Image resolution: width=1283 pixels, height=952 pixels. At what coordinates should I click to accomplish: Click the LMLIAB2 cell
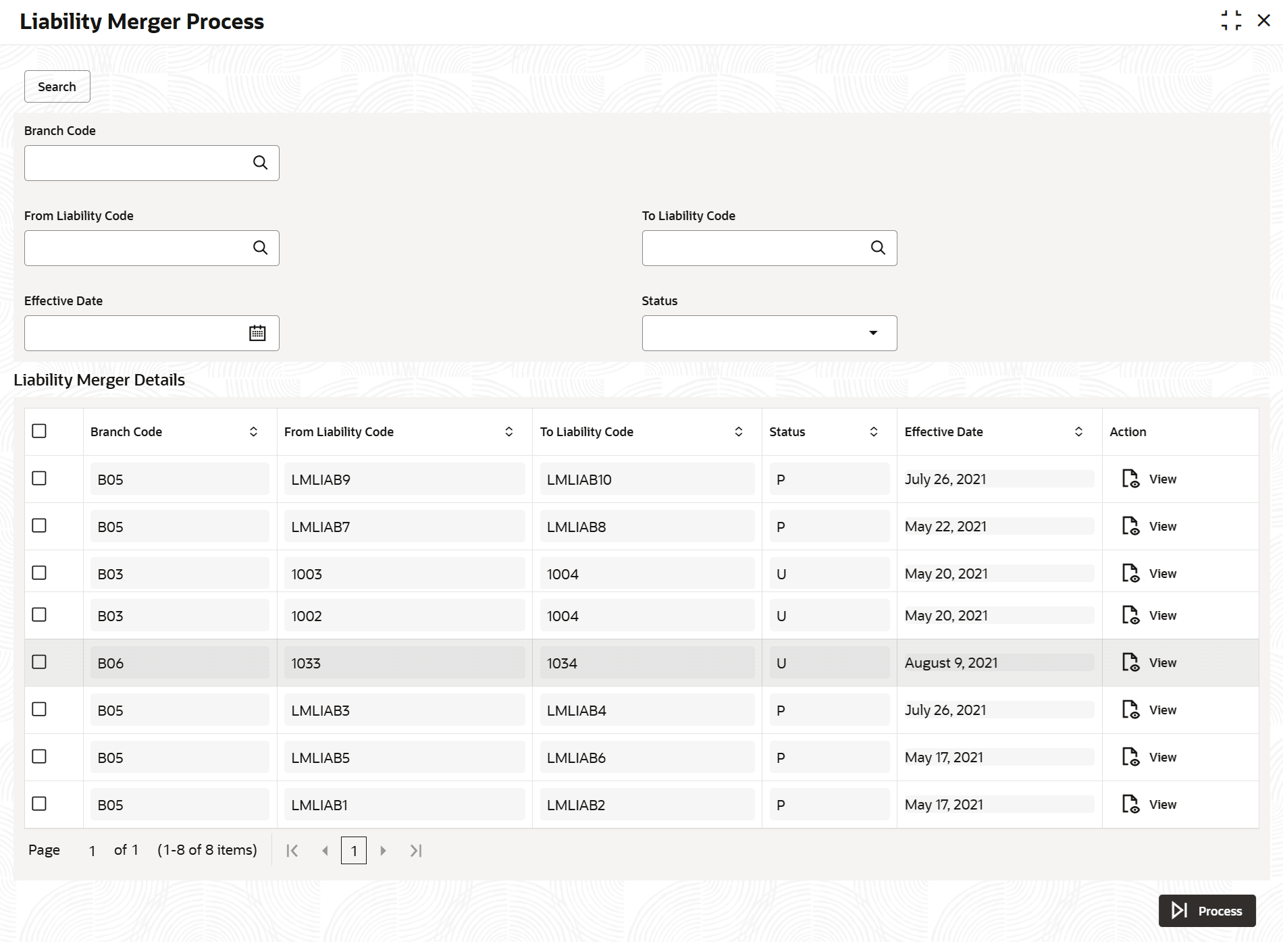tap(647, 805)
